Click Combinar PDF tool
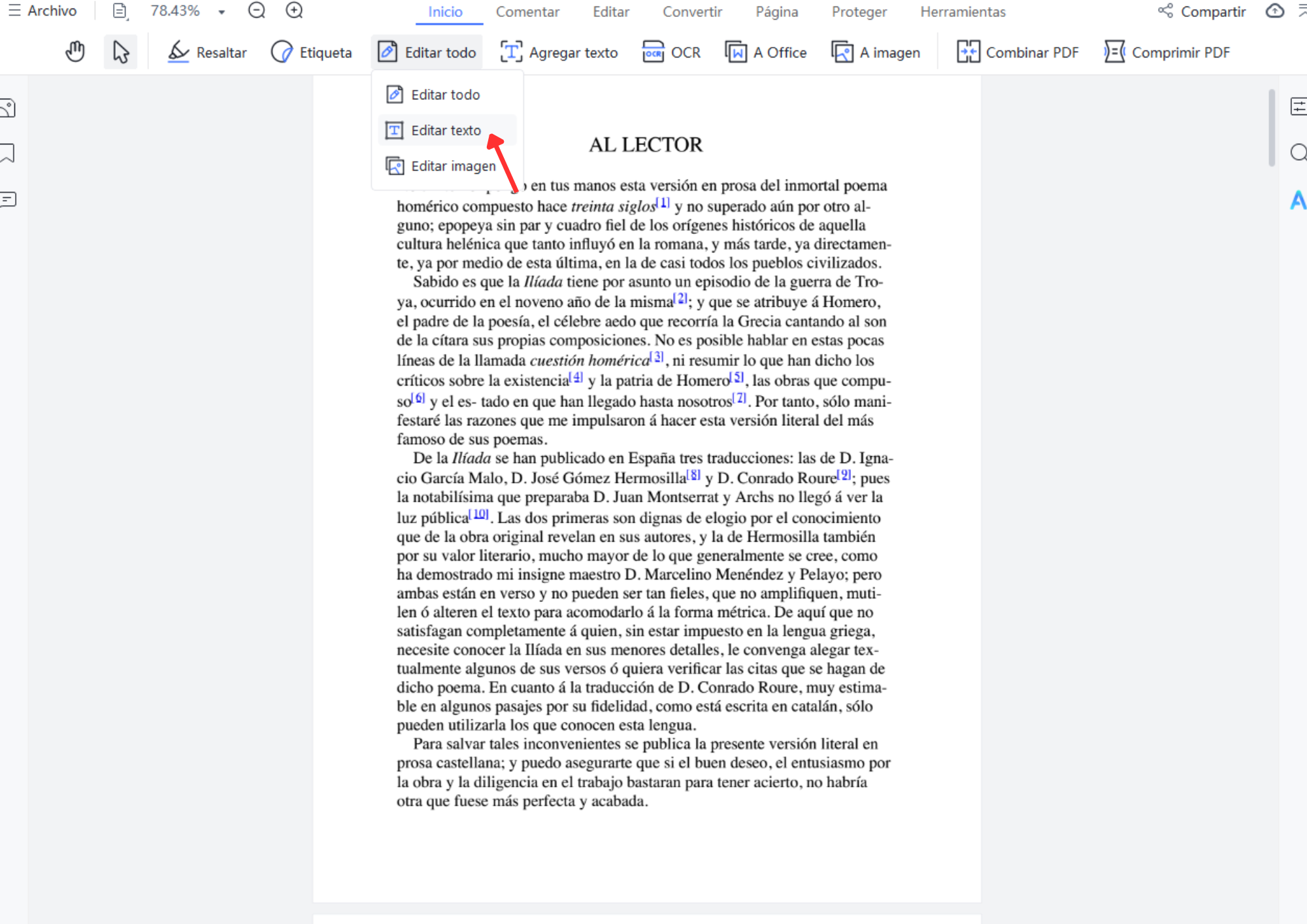 click(x=1017, y=52)
